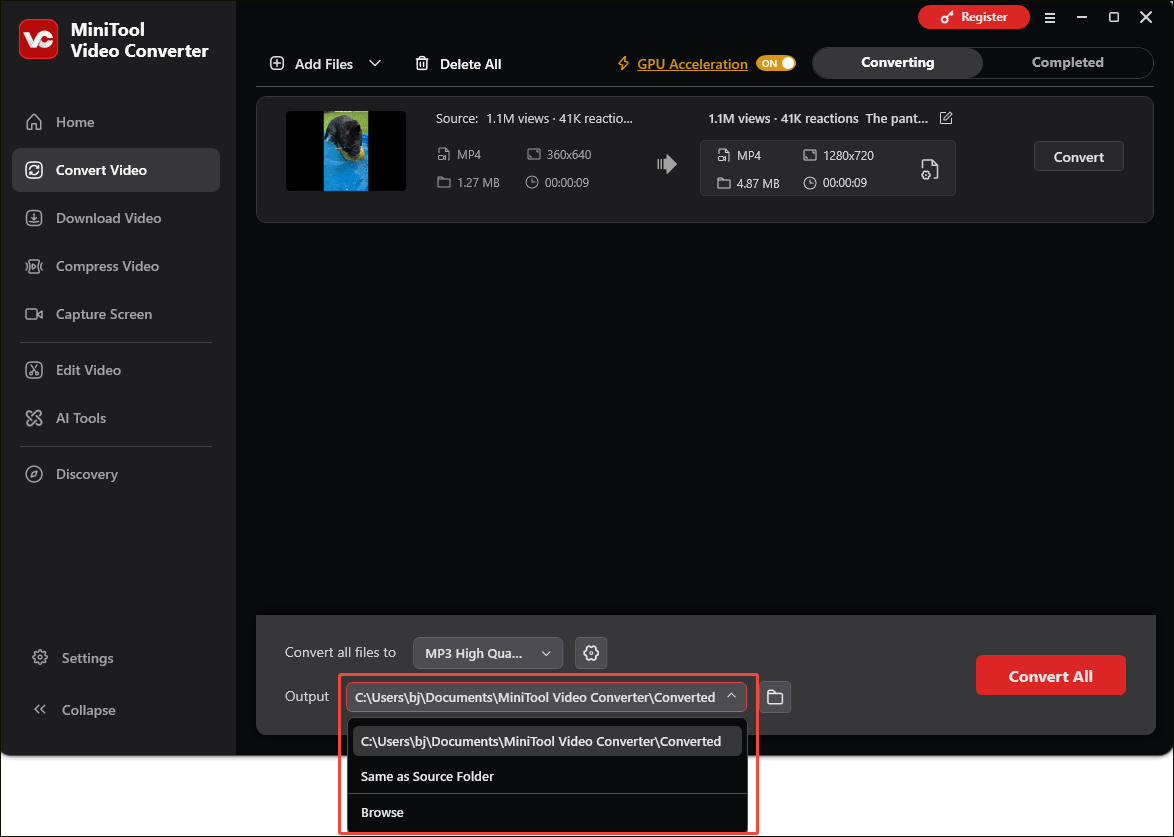Open Settings from sidebar
Viewport: 1174px width, 837px height.
point(73,658)
